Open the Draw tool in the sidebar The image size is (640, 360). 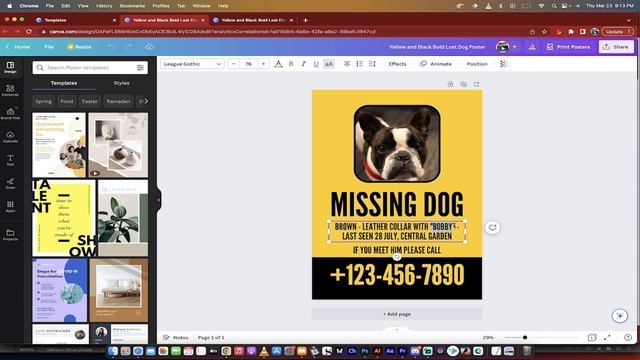tap(10, 183)
